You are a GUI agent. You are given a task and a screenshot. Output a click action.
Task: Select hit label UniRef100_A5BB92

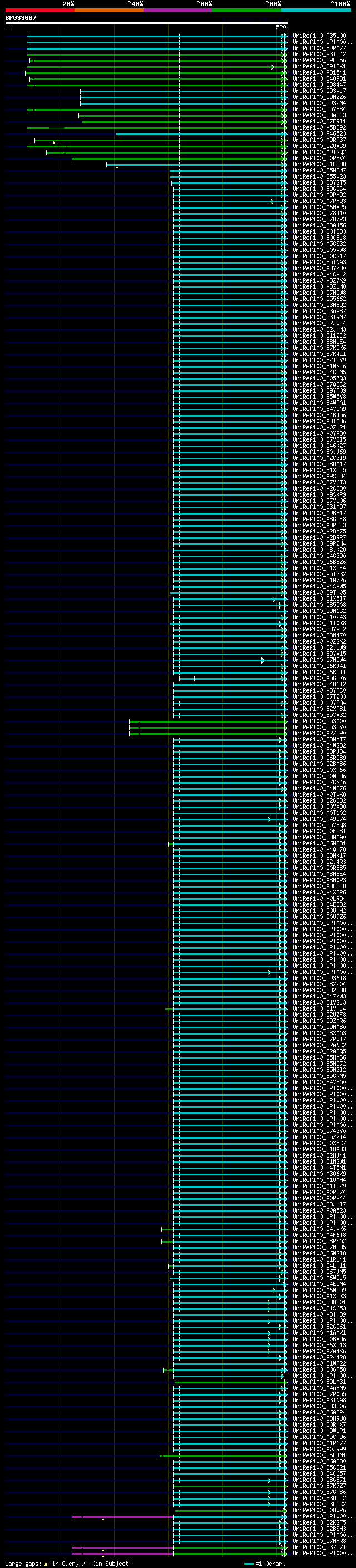tap(319, 128)
